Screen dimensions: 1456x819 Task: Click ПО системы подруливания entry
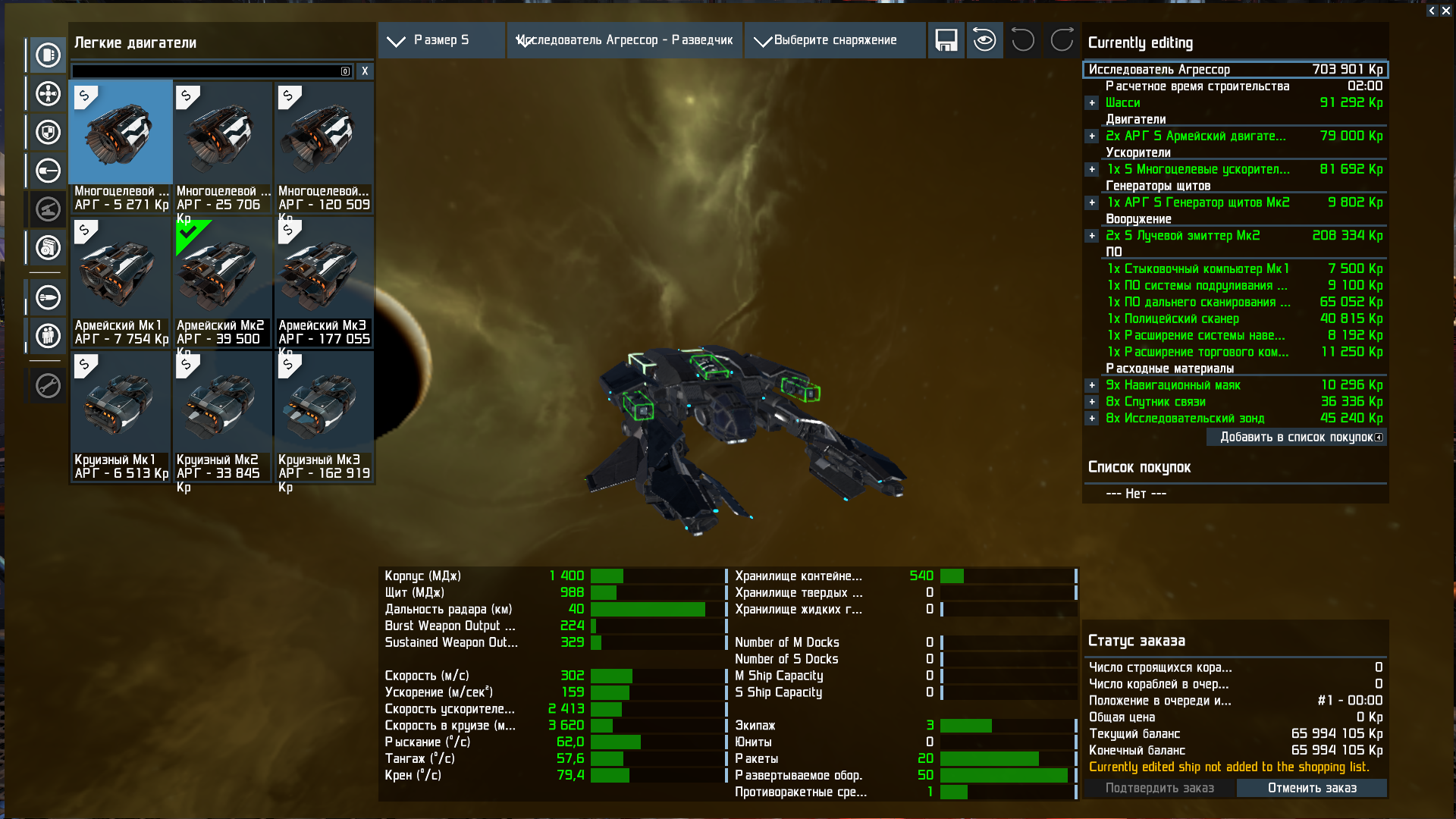(x=1244, y=286)
